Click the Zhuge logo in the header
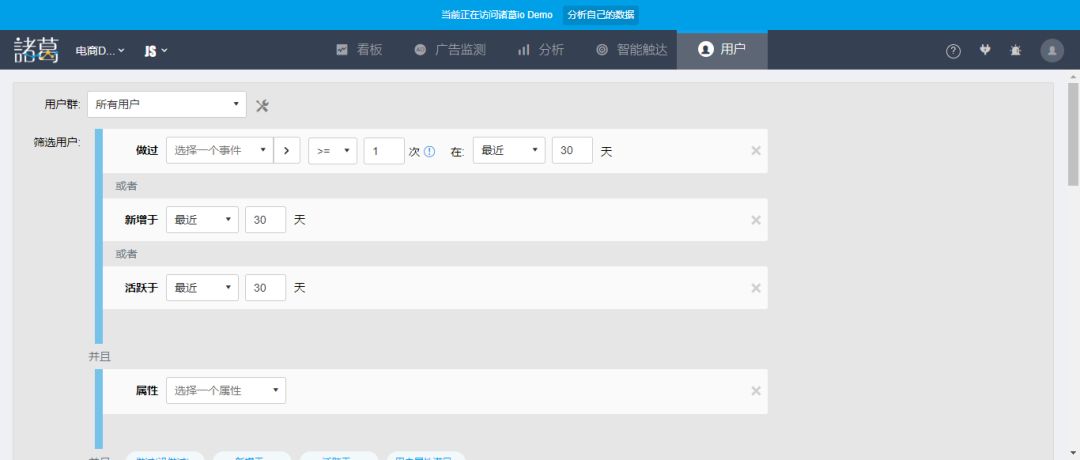The image size is (1080, 460). pos(37,50)
